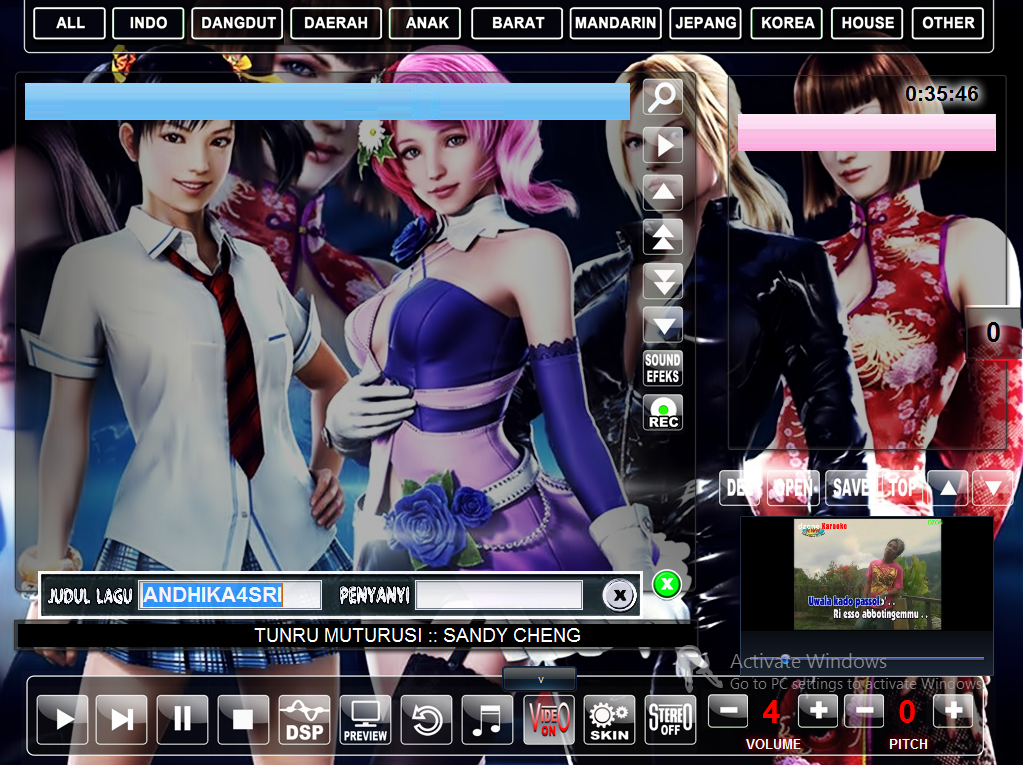The width and height of the screenshot is (1023, 765).
Task: Click pink highlighted playlist row
Action: (866, 132)
